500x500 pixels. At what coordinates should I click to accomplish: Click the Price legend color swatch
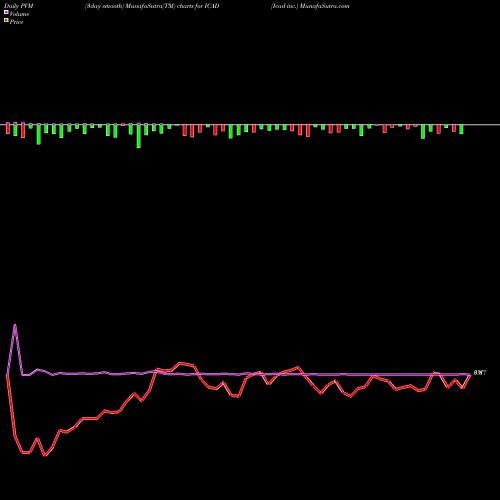6,21
